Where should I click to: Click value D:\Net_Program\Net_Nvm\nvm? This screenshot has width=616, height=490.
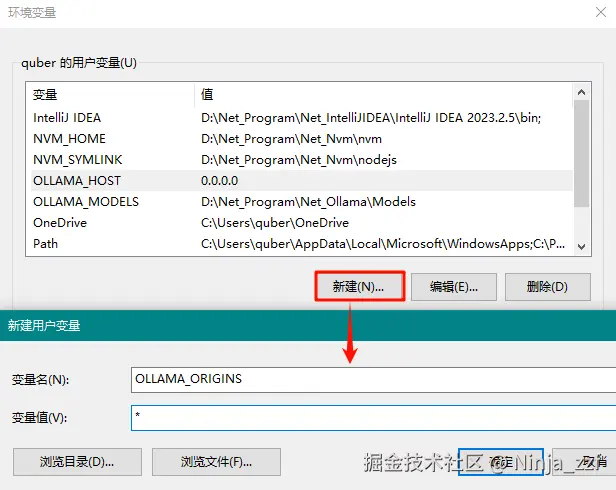tap(292, 139)
